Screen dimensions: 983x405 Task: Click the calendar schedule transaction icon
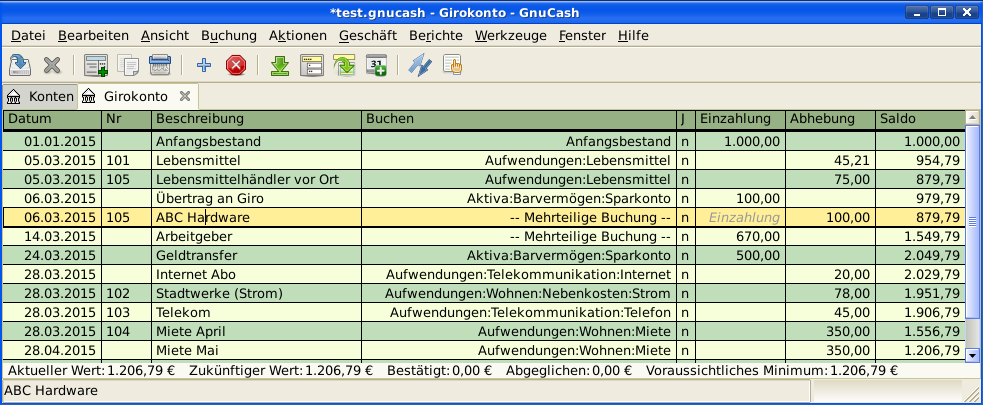[376, 66]
